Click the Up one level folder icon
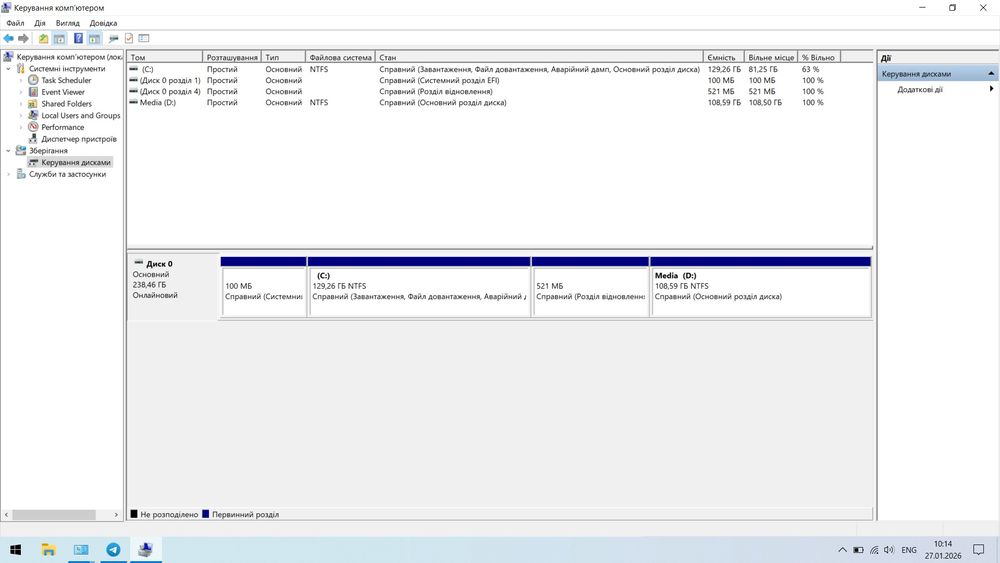This screenshot has height=563, width=1000. point(43,39)
